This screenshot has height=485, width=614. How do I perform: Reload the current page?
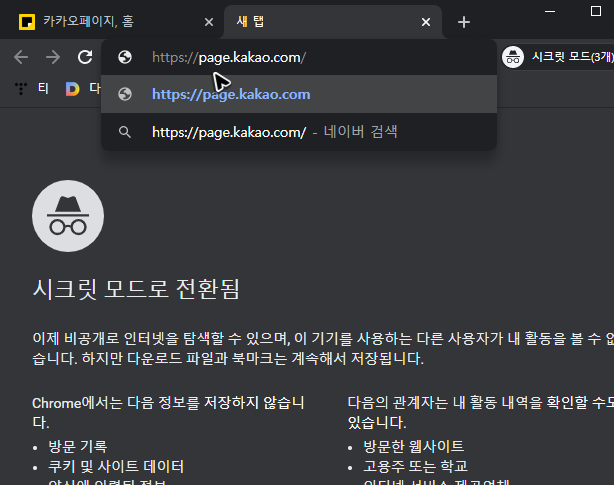coord(85,57)
